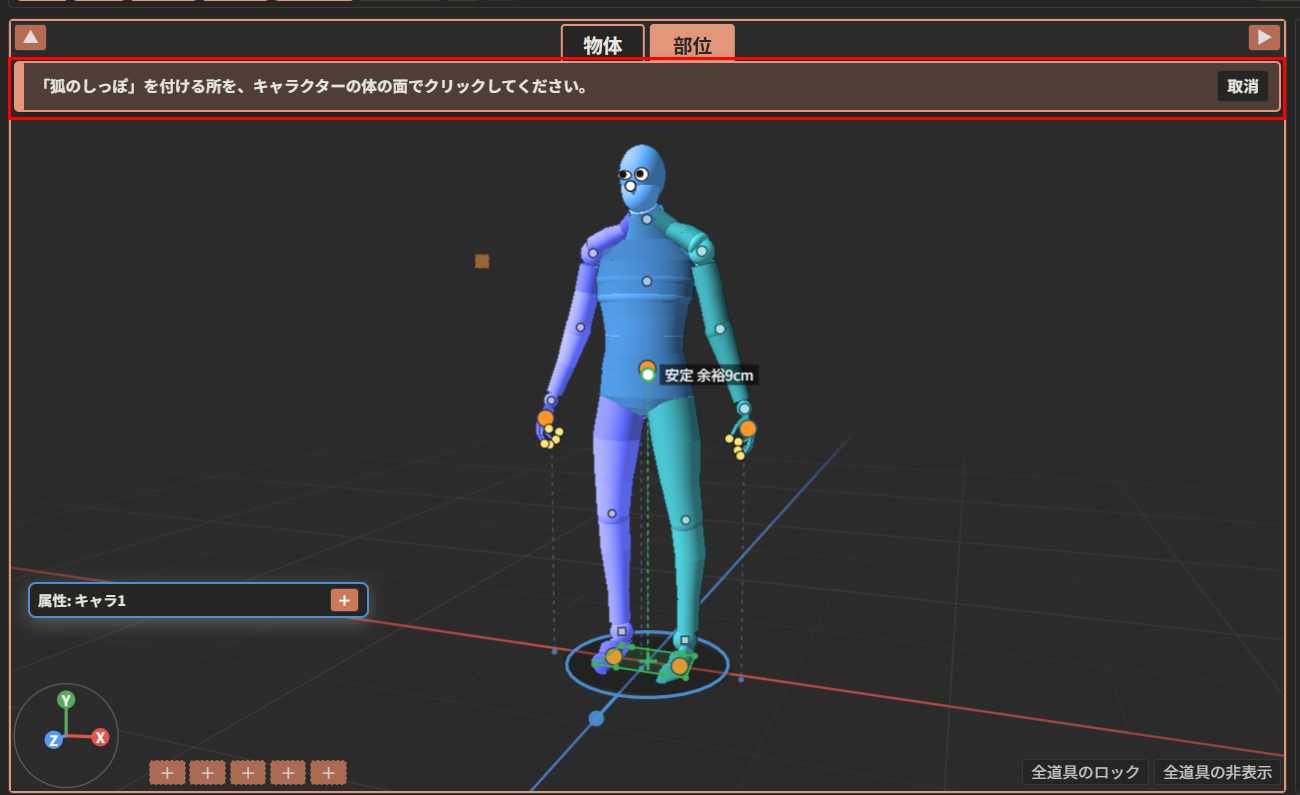1300x795 pixels.
Task: Select the teal arm's elbow joint
Action: (x=719, y=328)
